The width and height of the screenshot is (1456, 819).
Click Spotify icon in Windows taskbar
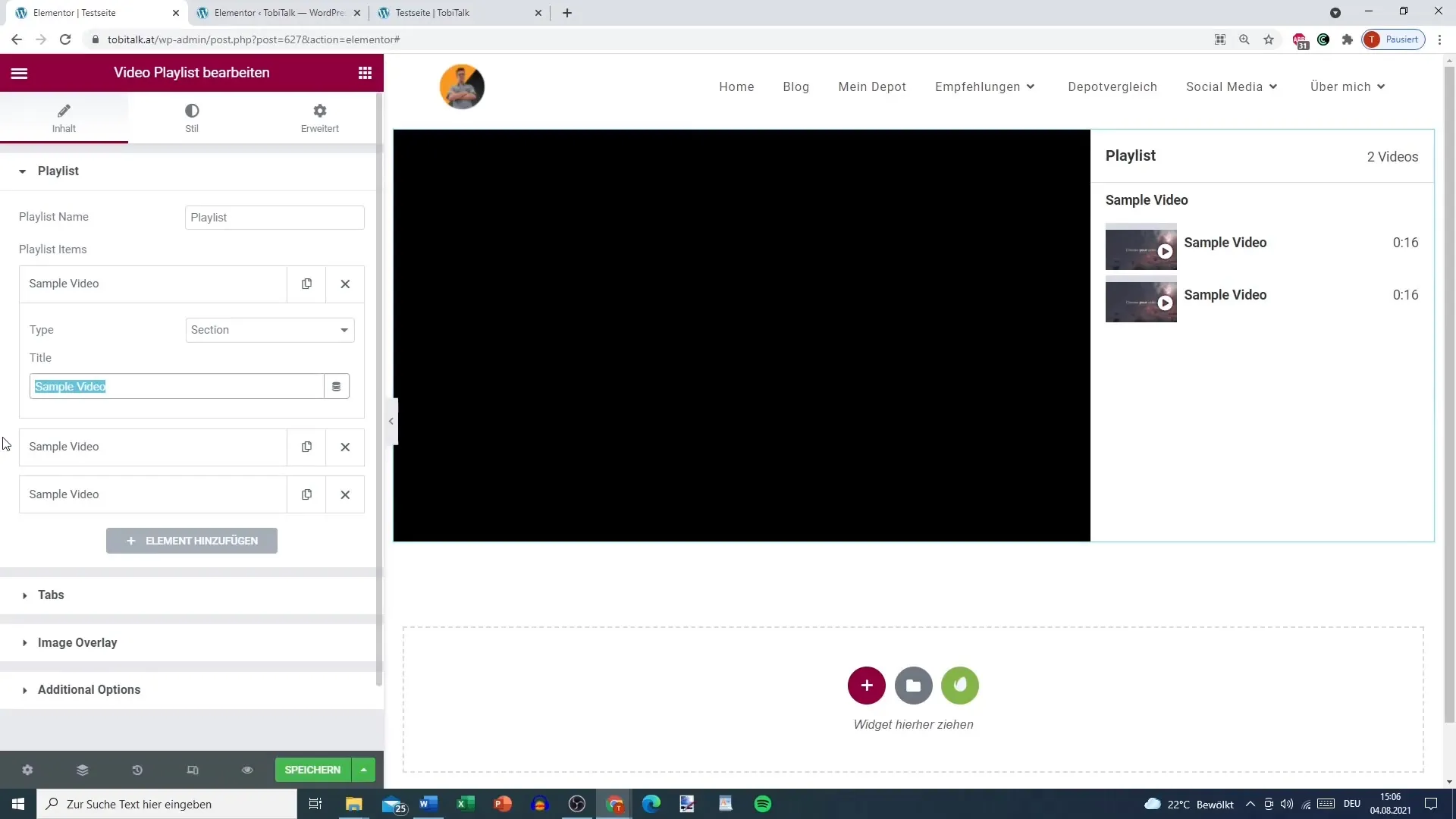point(764,804)
